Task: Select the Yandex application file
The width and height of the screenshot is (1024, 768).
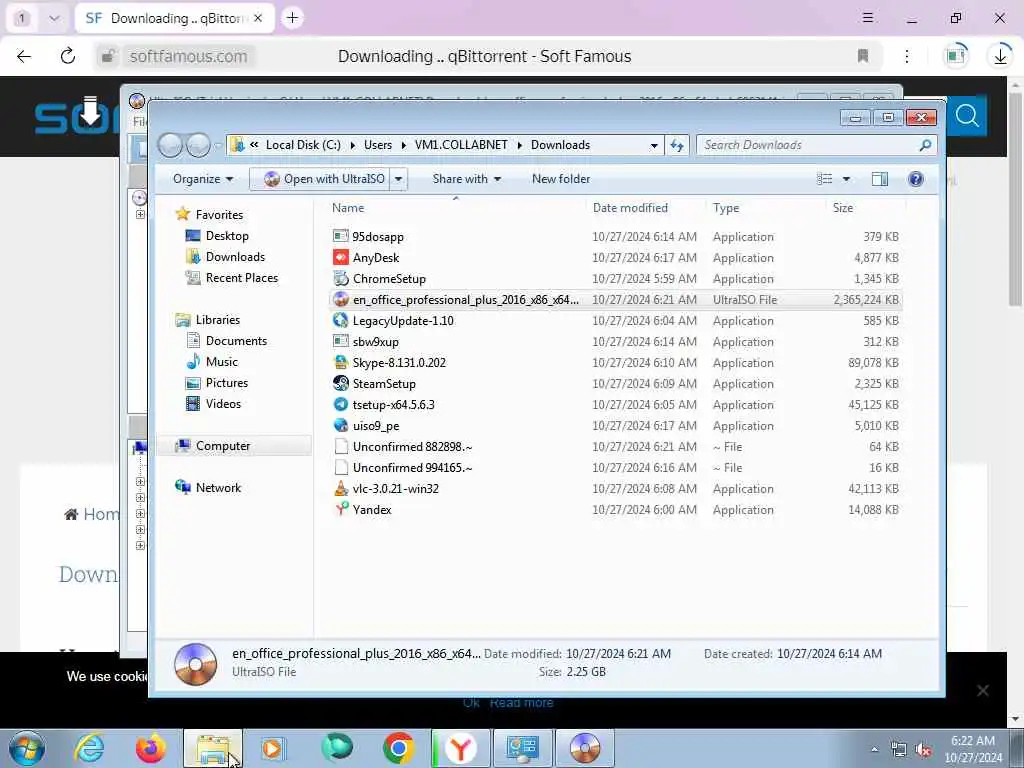Action: click(x=615, y=509)
